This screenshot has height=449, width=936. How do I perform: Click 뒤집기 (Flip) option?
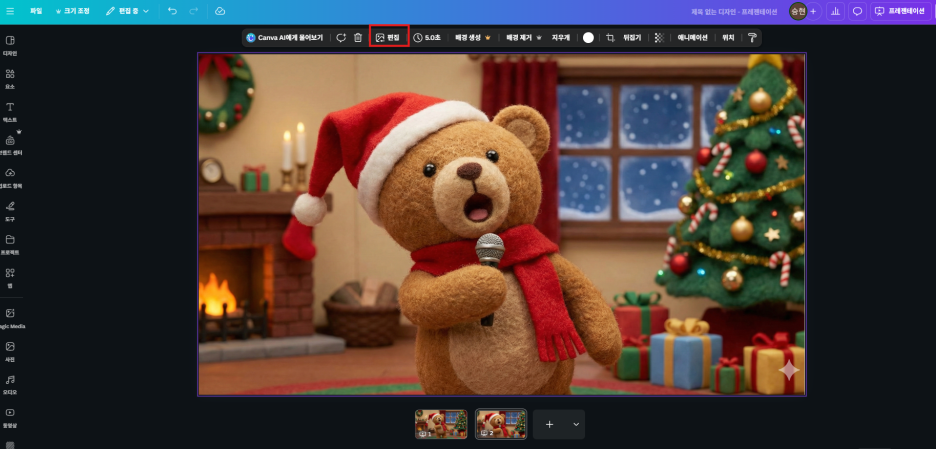(x=632, y=38)
